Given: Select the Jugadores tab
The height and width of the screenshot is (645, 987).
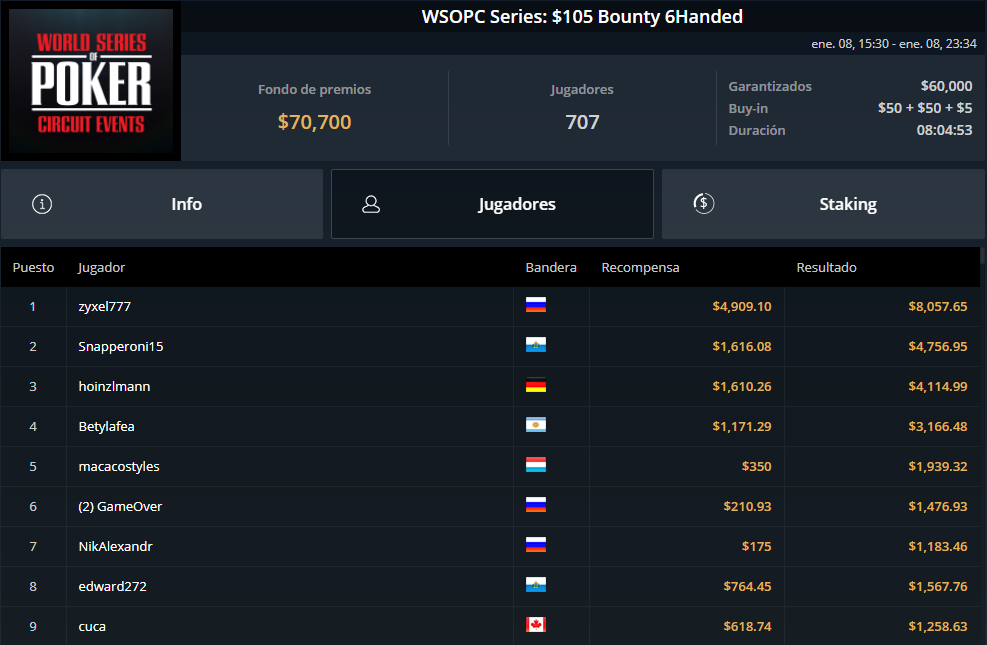Looking at the screenshot, I should pos(492,204).
